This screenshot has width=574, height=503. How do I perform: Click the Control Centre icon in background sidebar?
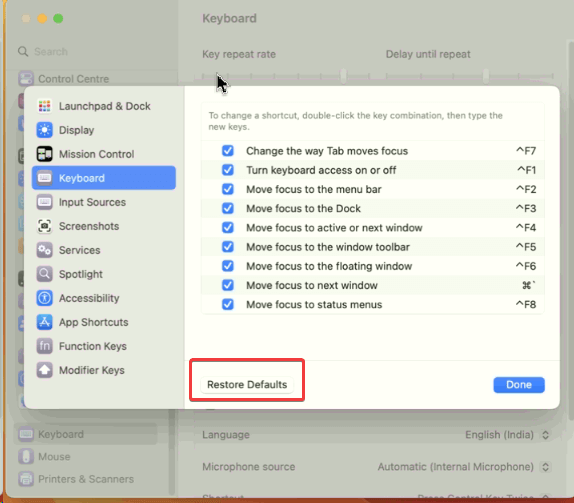coord(26,79)
